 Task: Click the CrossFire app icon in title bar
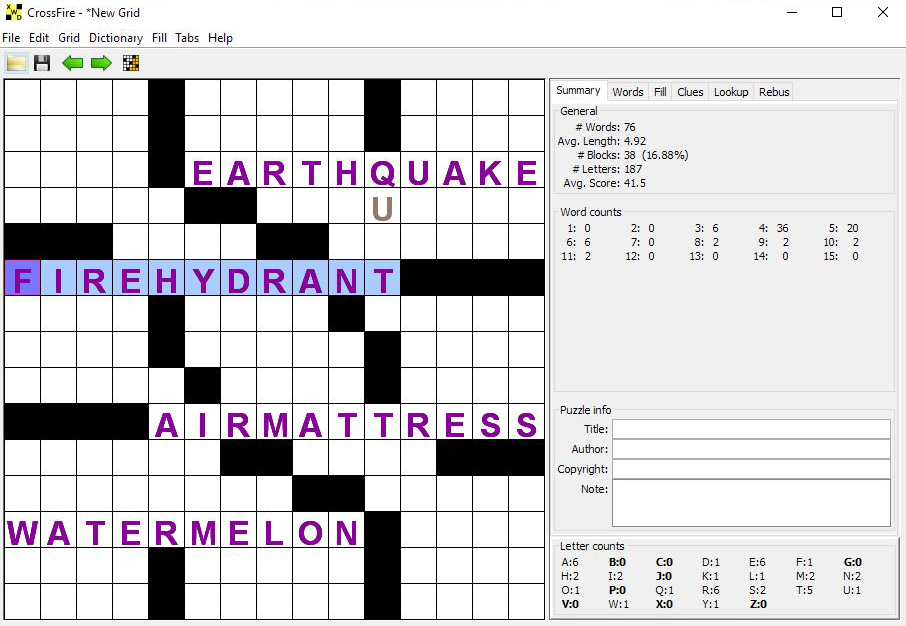tap(13, 13)
